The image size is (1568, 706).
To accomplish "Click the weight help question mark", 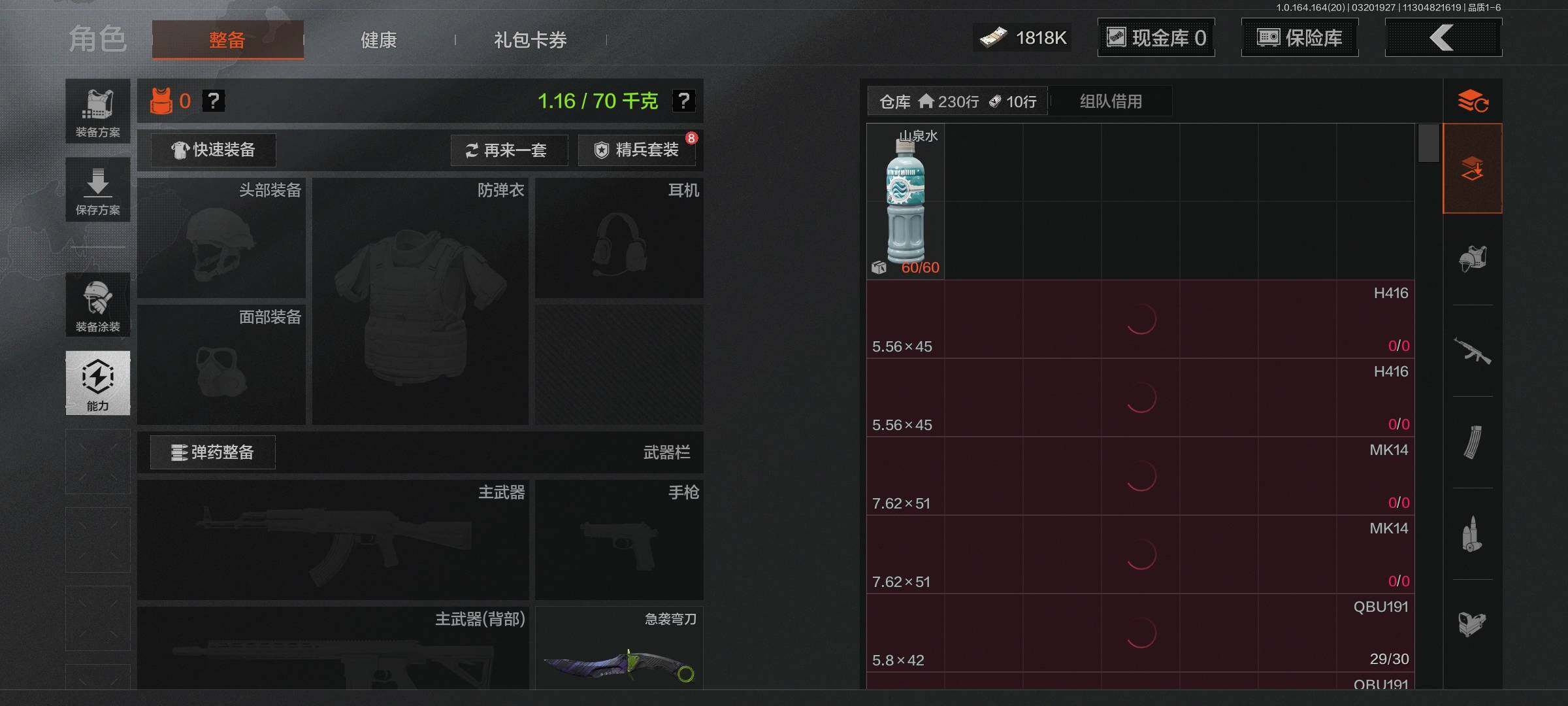I will click(x=683, y=101).
